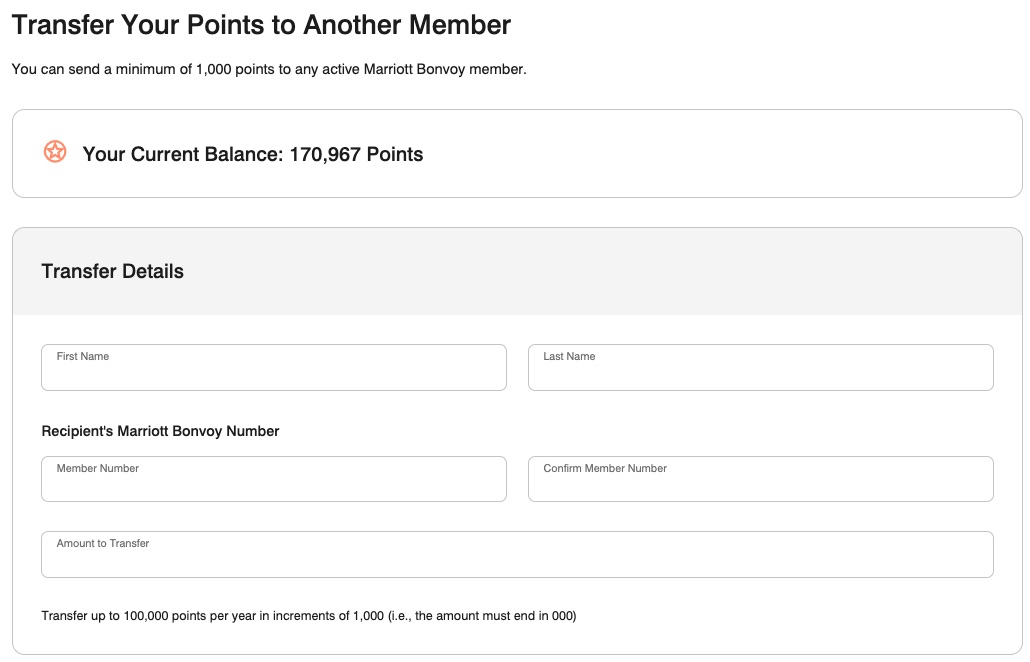The height and width of the screenshot is (662, 1030).
Task: Focus the Confirm Member Number field
Action: (760, 479)
